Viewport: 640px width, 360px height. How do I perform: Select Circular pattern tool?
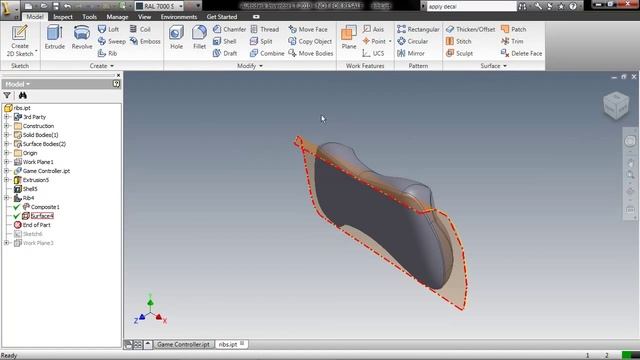pyautogui.click(x=413, y=41)
